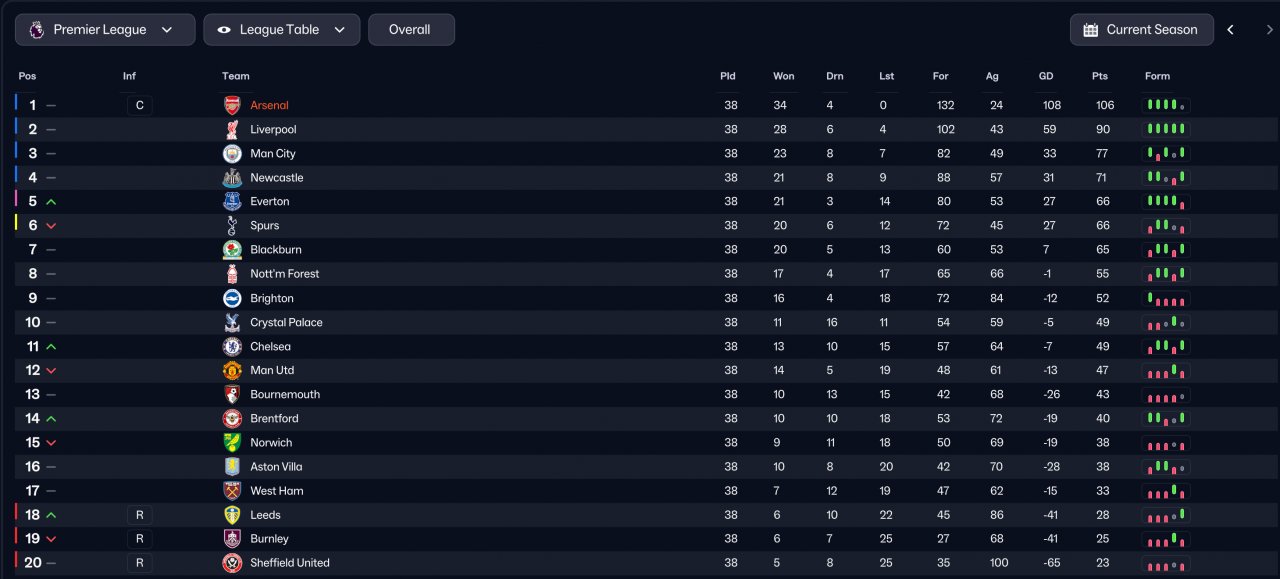This screenshot has height=579, width=1280.
Task: Open the League Table view dropdown
Action: tap(282, 30)
